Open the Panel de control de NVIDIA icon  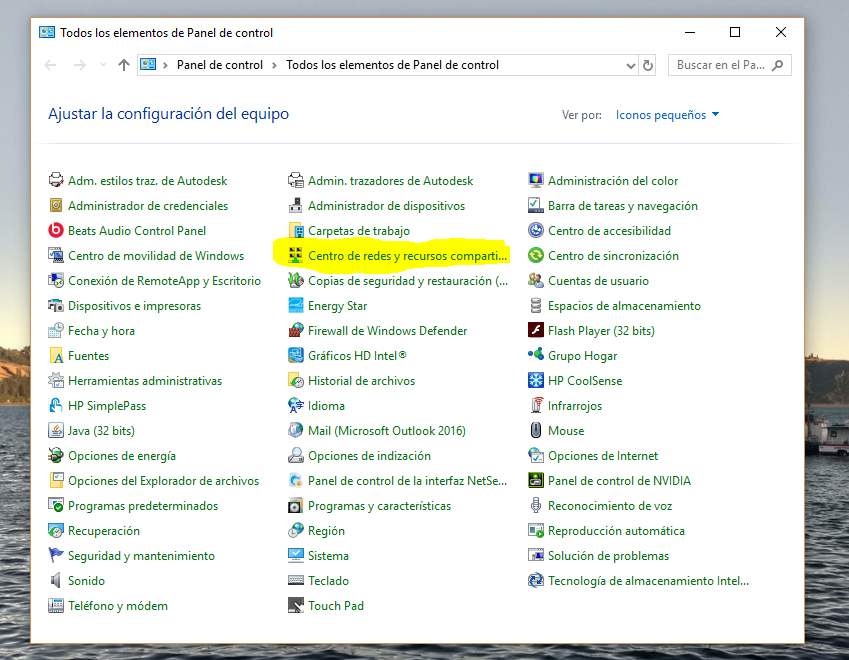[x=535, y=481]
